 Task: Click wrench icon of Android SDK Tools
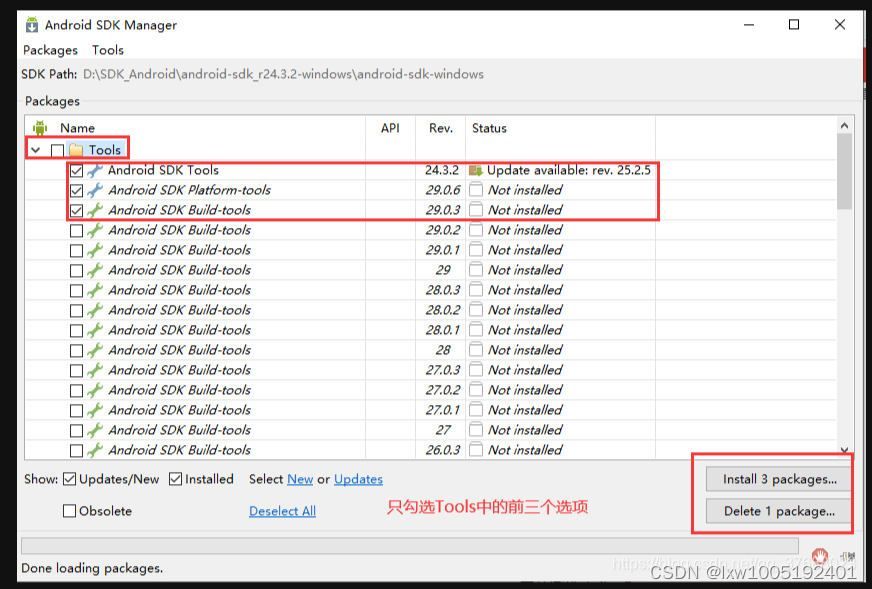pyautogui.click(x=95, y=170)
